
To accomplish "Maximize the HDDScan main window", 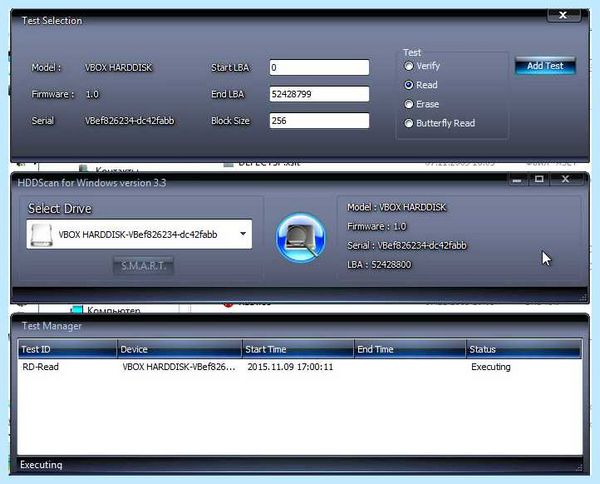I will tap(539, 179).
